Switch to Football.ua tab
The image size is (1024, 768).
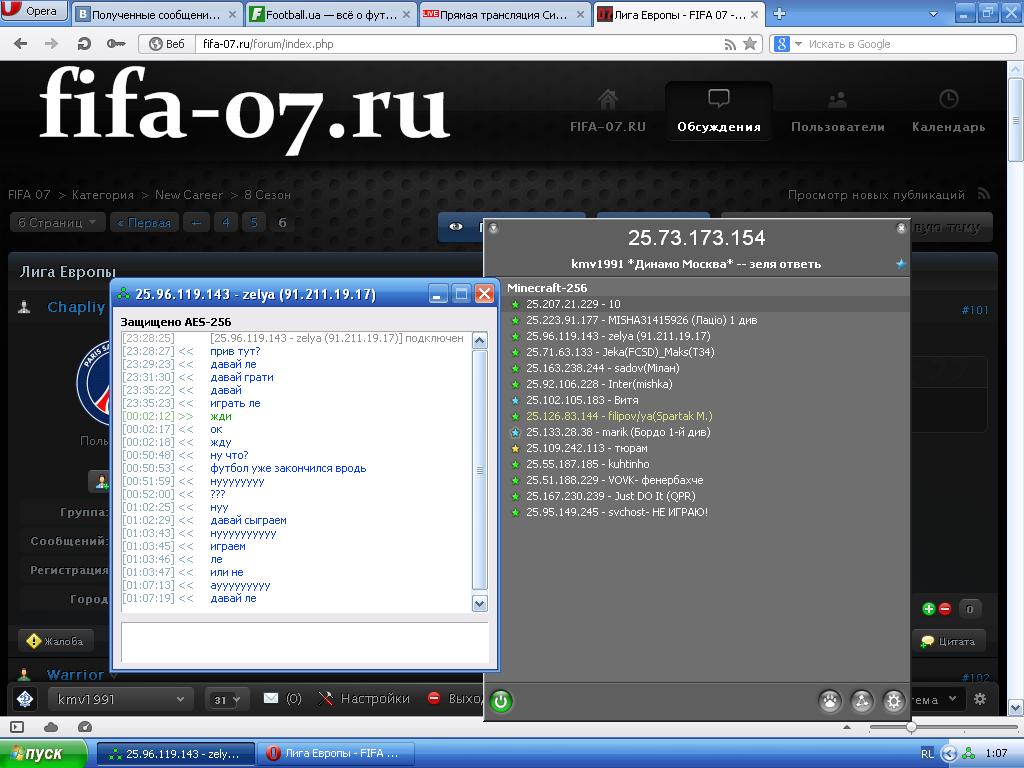[x=331, y=14]
